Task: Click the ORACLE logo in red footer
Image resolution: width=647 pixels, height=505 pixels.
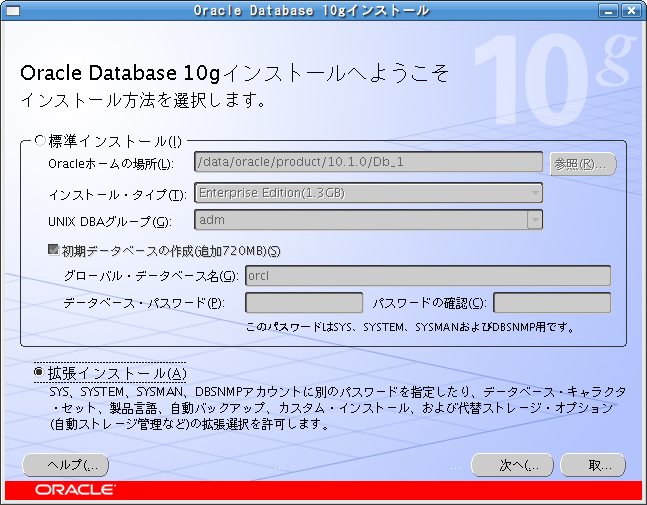Action: pos(76,490)
